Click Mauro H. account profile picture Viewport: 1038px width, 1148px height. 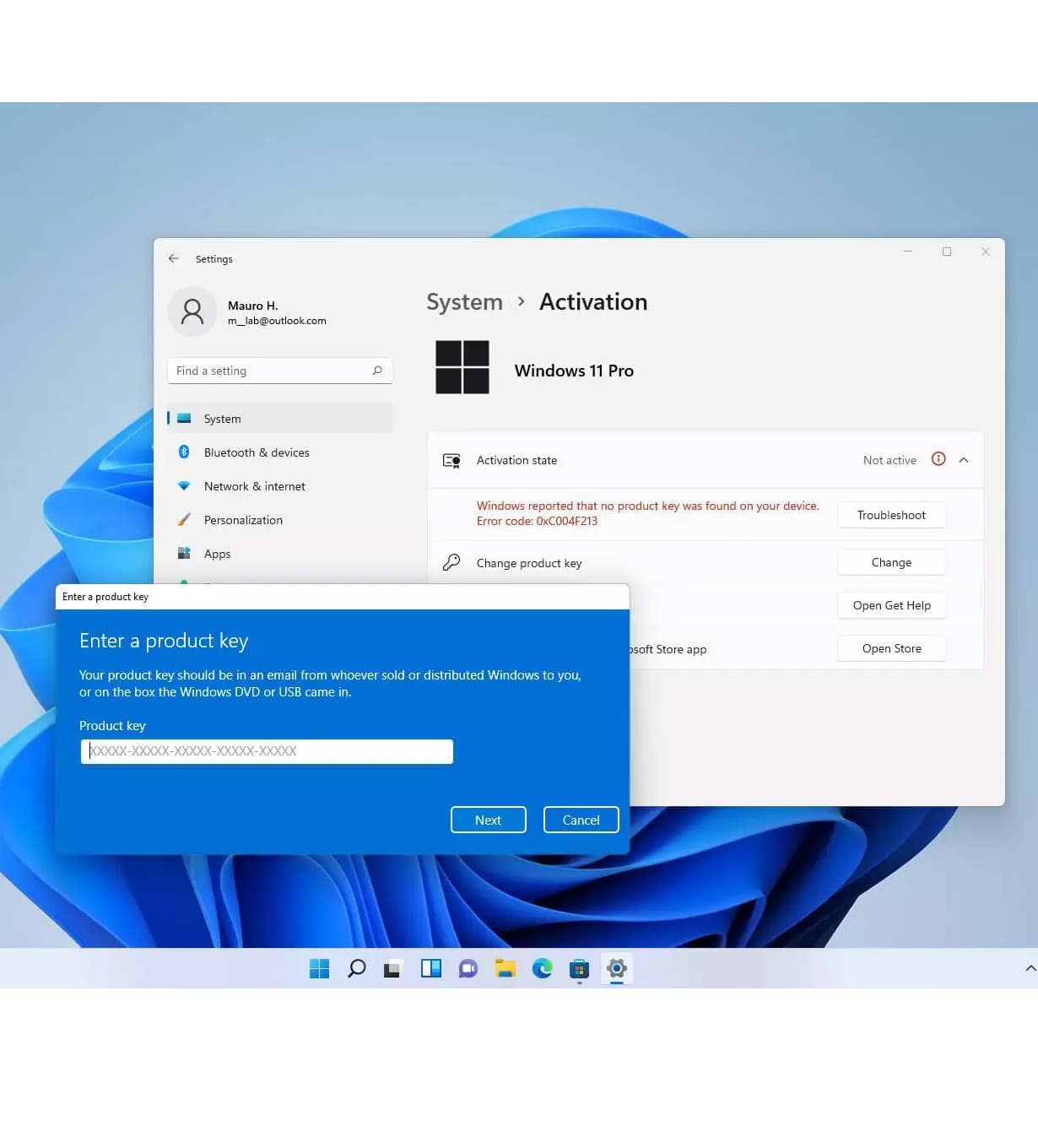coord(192,311)
